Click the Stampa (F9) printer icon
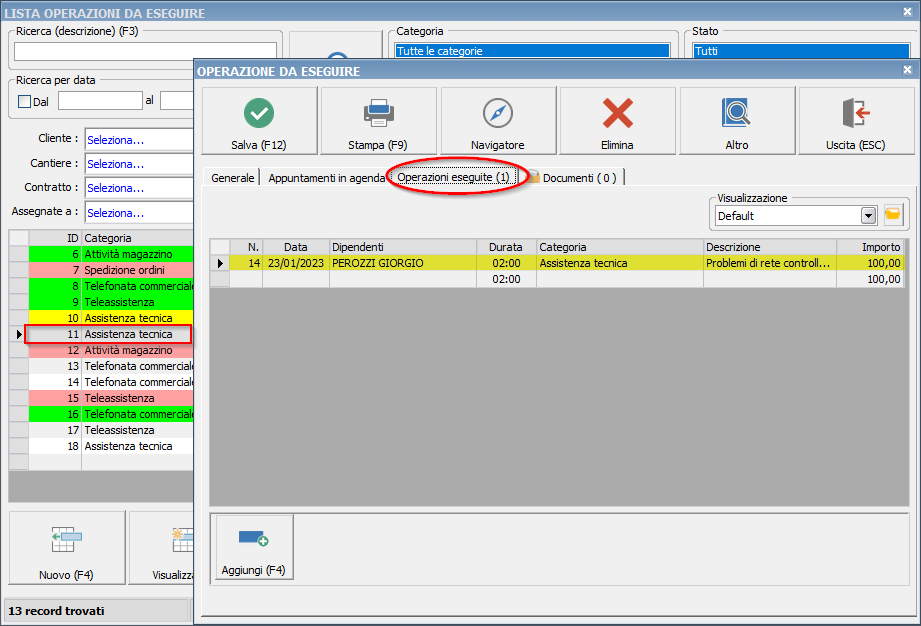The image size is (921, 626). tap(378, 113)
